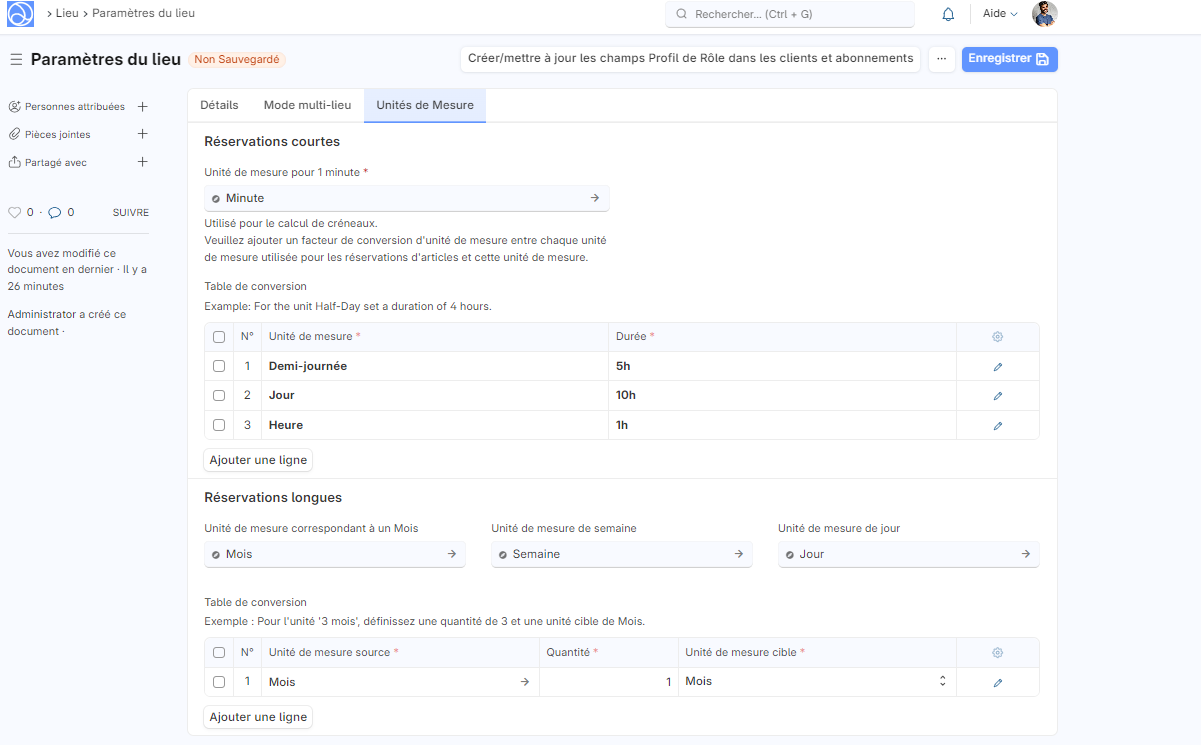Click the Enregistrer save button

pos(1009,59)
